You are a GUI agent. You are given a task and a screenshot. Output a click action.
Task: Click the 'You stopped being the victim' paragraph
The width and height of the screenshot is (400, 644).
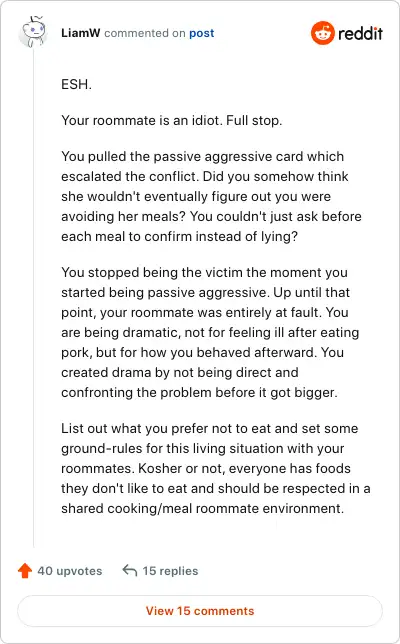[x=210, y=332]
